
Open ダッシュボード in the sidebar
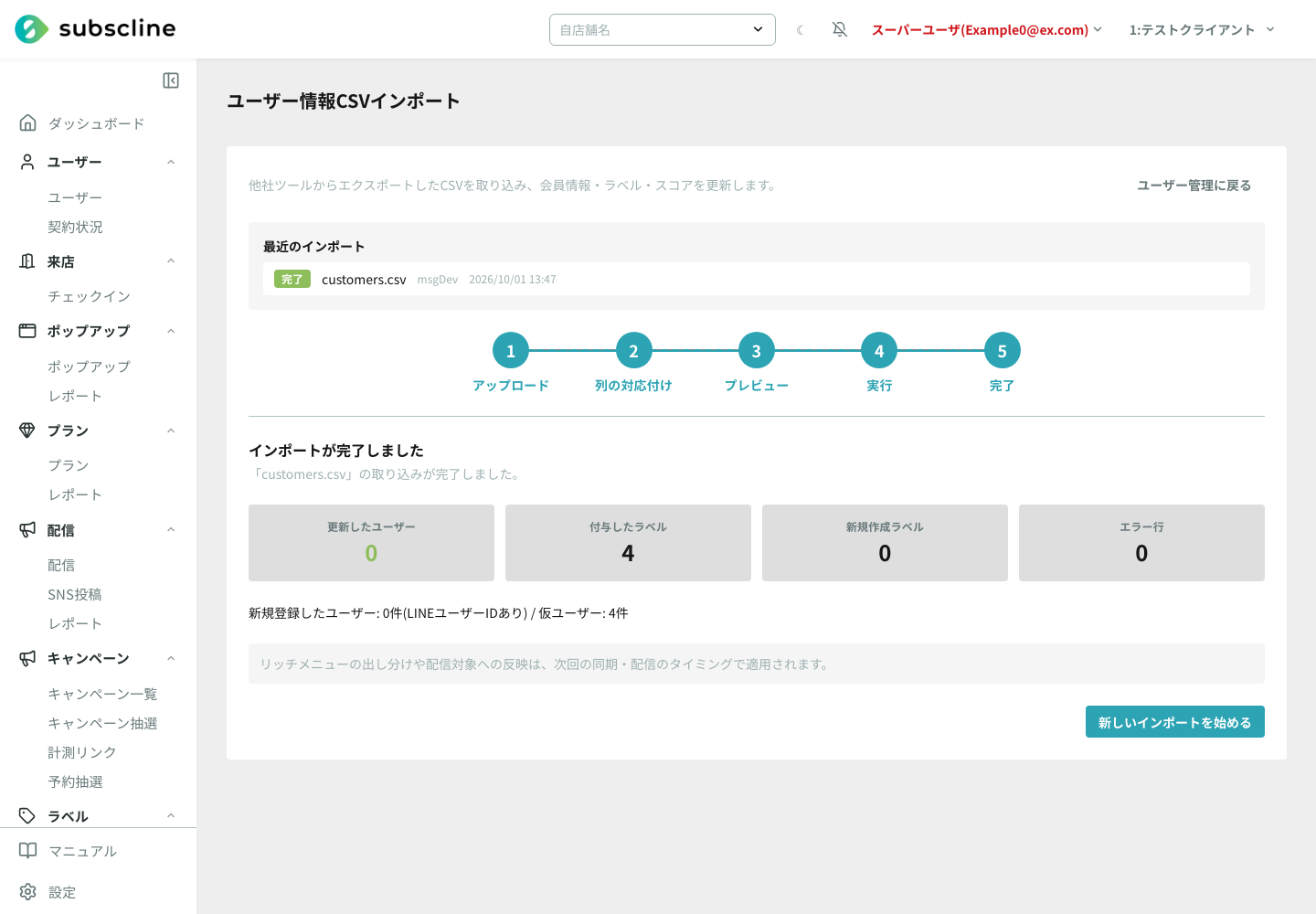pos(96,123)
